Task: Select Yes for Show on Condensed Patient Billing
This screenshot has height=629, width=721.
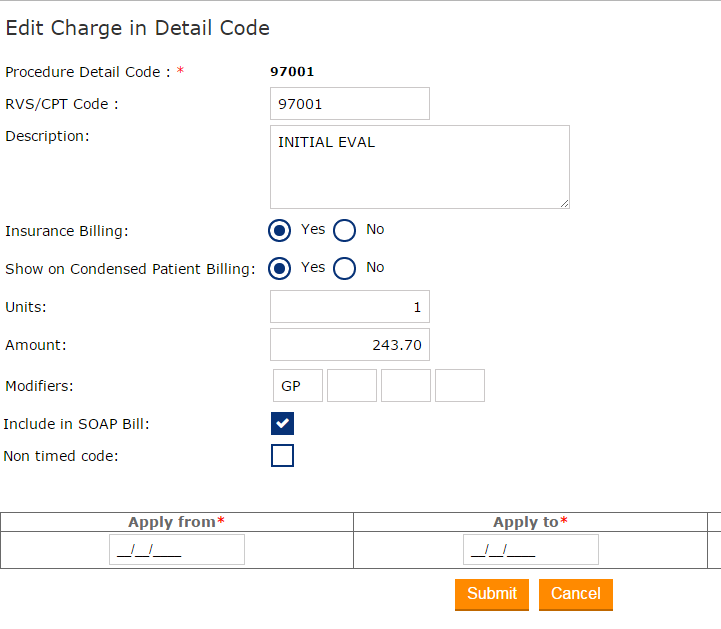Action: 281,269
